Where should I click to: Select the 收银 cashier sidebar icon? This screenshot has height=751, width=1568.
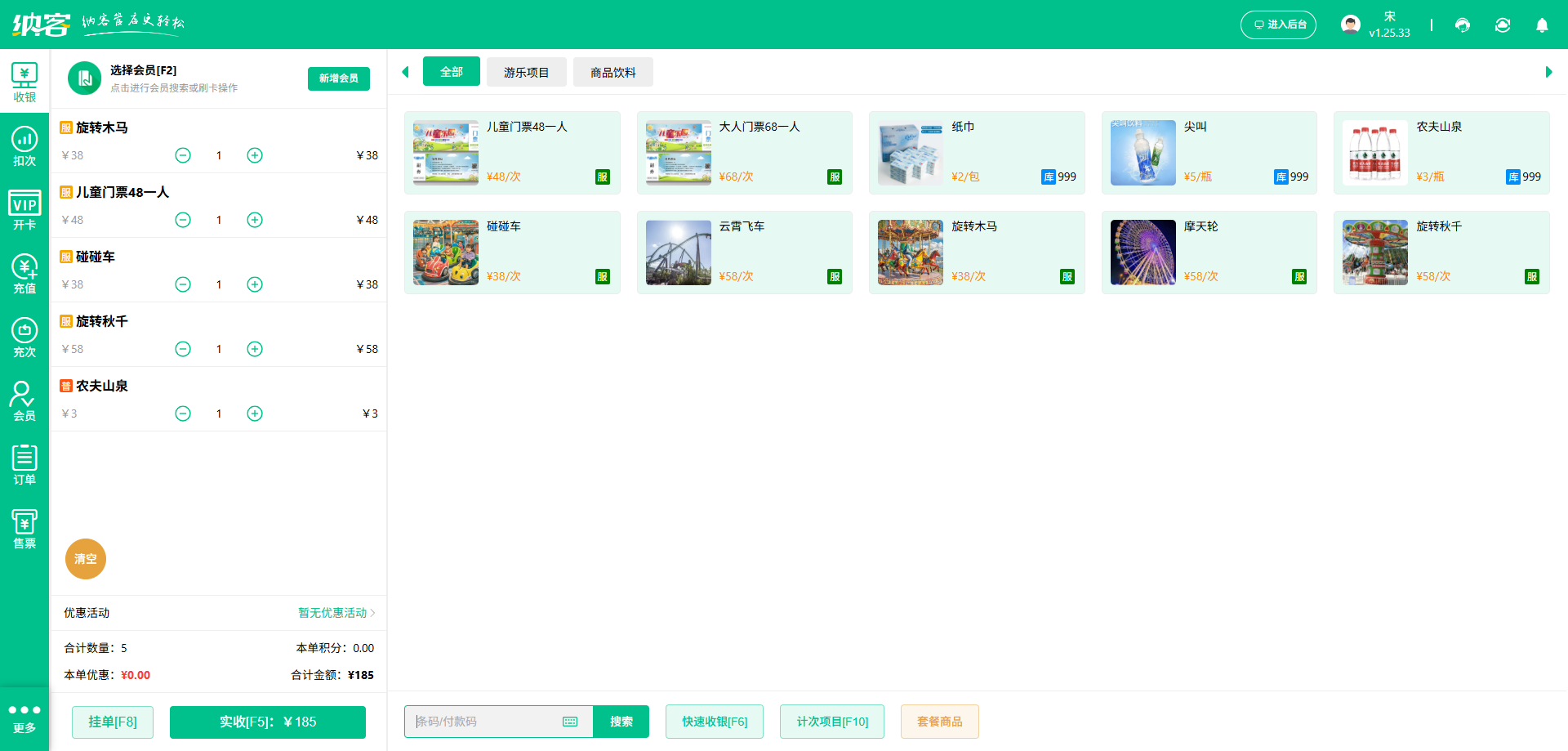24,80
